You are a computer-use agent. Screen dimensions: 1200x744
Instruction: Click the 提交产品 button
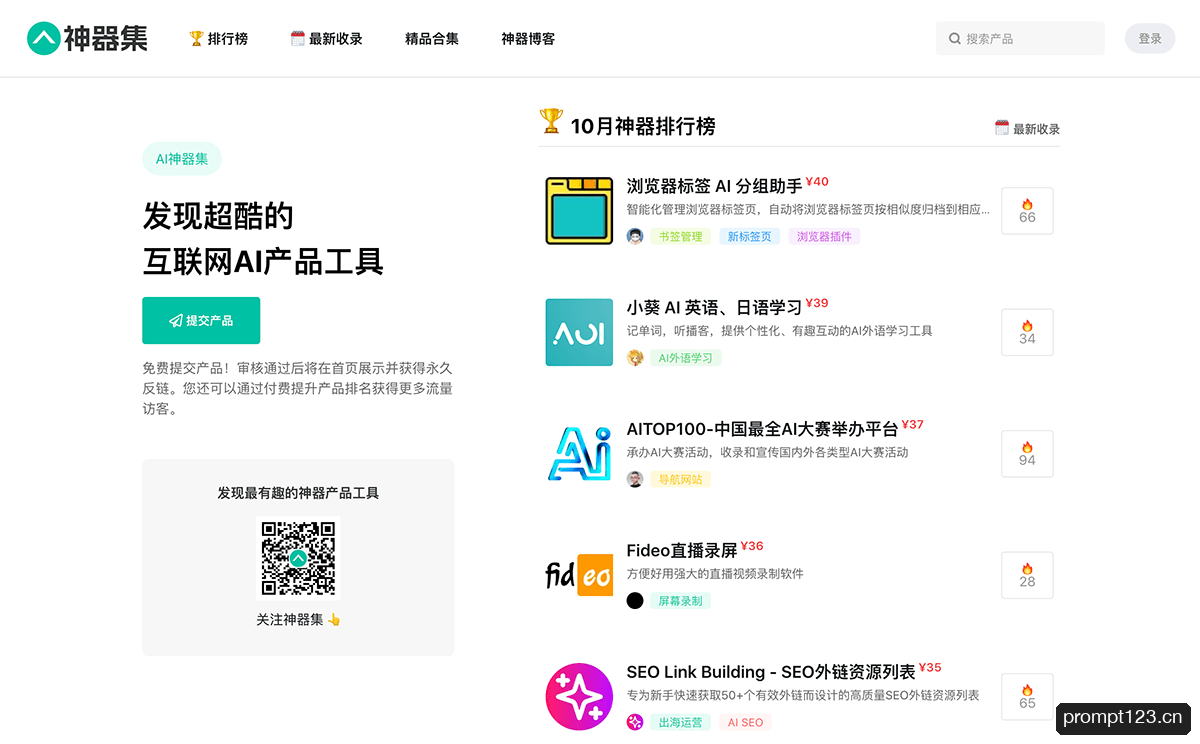[x=201, y=321]
